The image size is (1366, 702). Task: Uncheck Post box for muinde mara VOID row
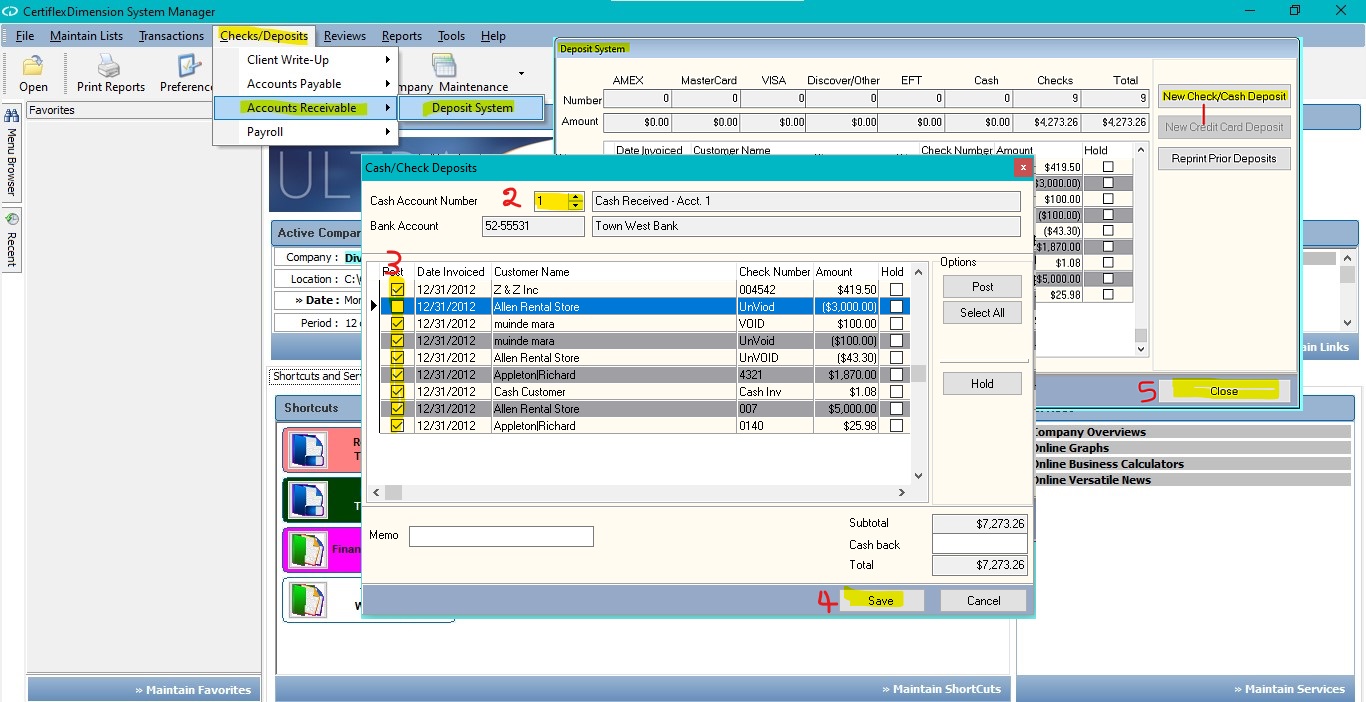coord(397,324)
